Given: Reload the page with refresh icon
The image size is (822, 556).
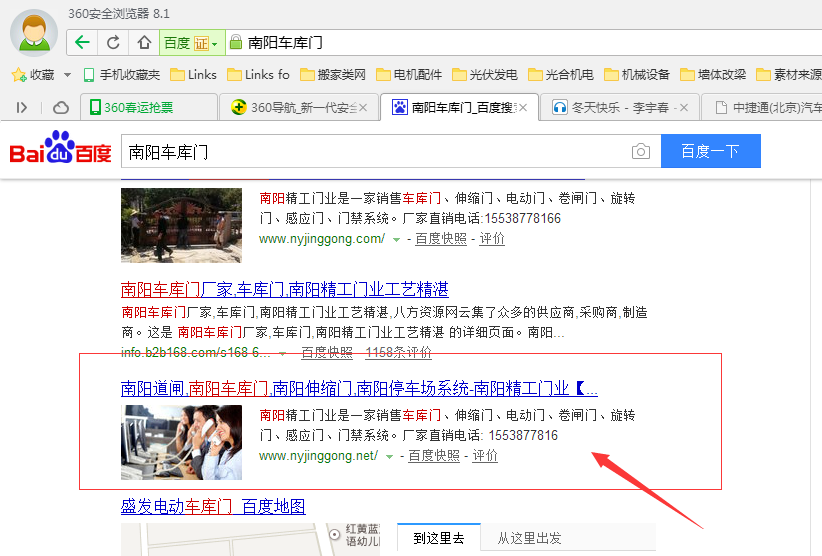Looking at the screenshot, I should point(113,42).
